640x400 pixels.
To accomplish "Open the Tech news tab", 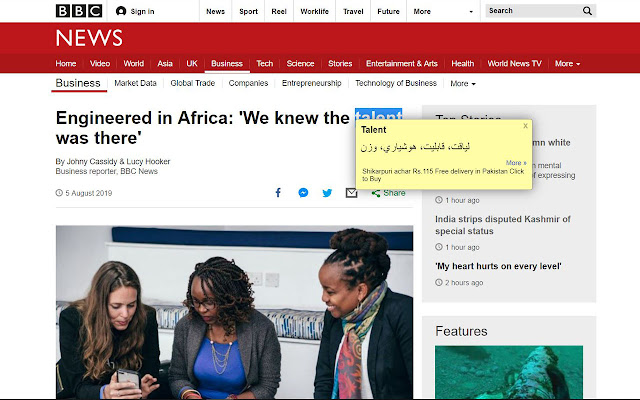I will coord(264,64).
